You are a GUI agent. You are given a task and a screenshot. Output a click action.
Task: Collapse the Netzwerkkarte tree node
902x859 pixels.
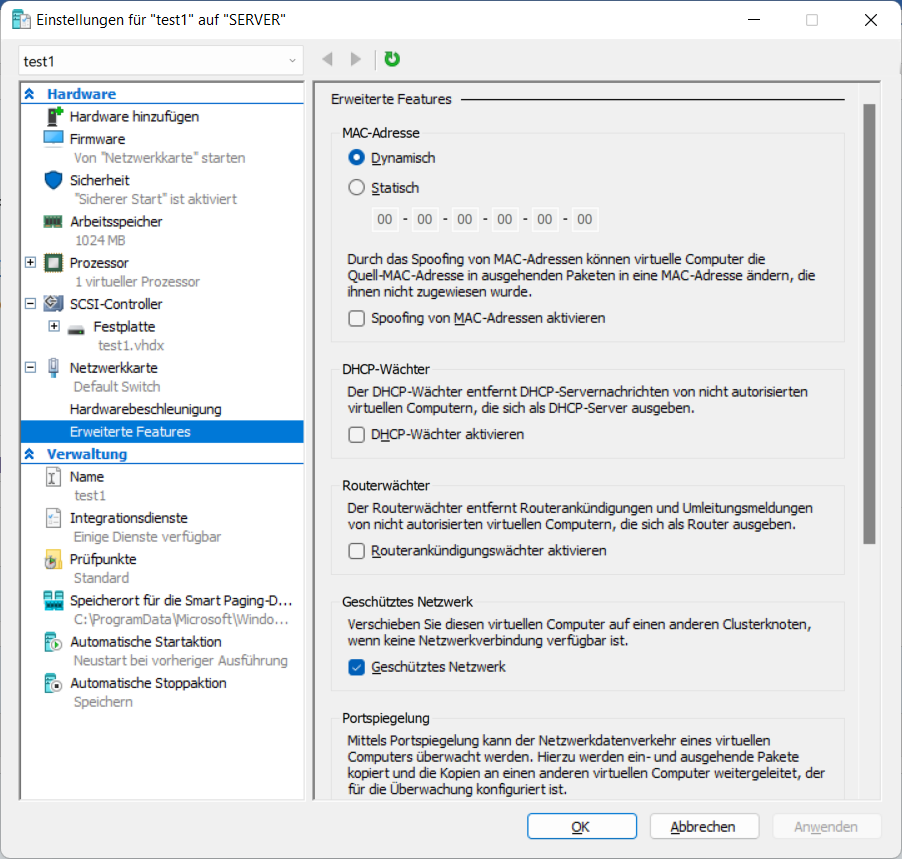pyautogui.click(x=30, y=367)
